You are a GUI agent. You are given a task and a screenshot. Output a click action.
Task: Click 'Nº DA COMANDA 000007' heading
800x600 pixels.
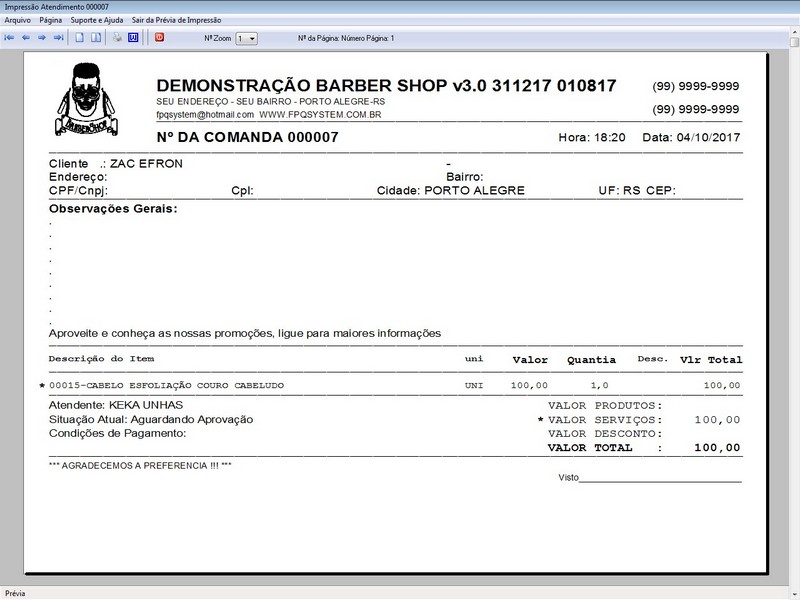tap(247, 137)
